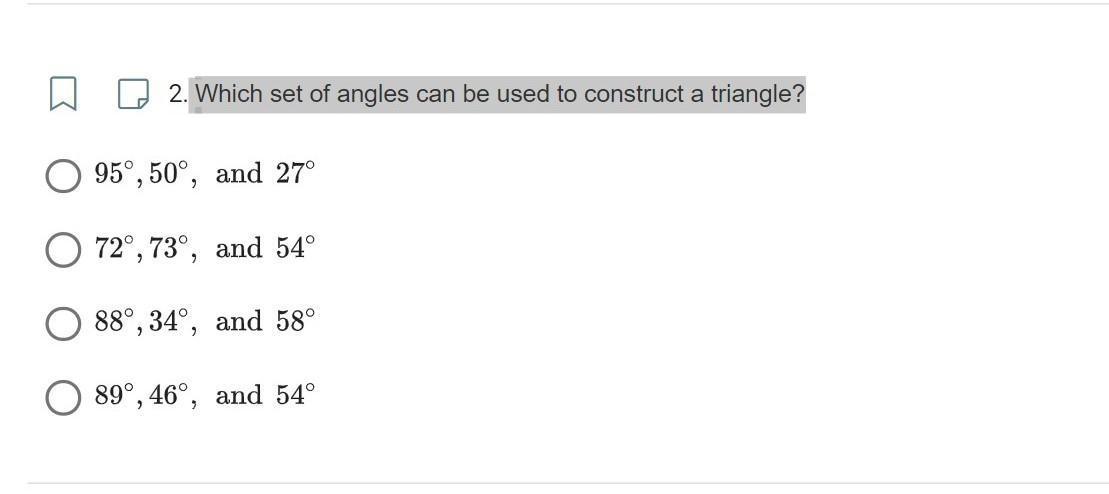Click the answer text 88°, 34°, and 58°
Image resolution: width=1109 pixels, height=494 pixels.
click(204, 322)
